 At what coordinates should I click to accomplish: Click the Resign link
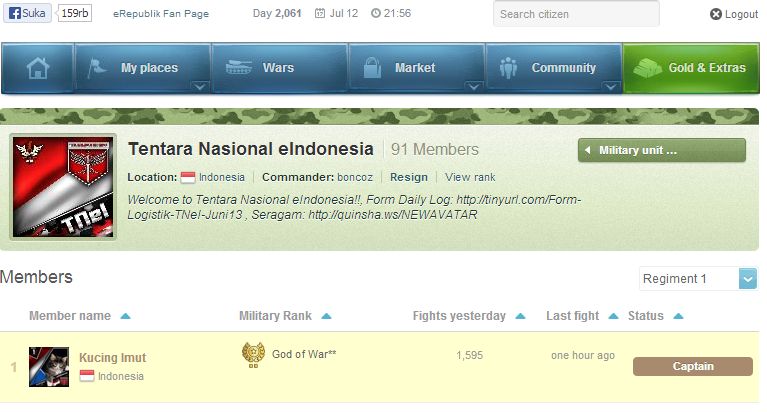tap(408, 177)
